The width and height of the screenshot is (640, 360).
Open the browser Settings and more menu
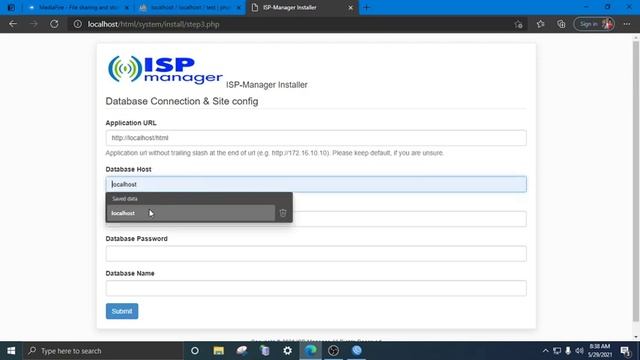pos(627,24)
